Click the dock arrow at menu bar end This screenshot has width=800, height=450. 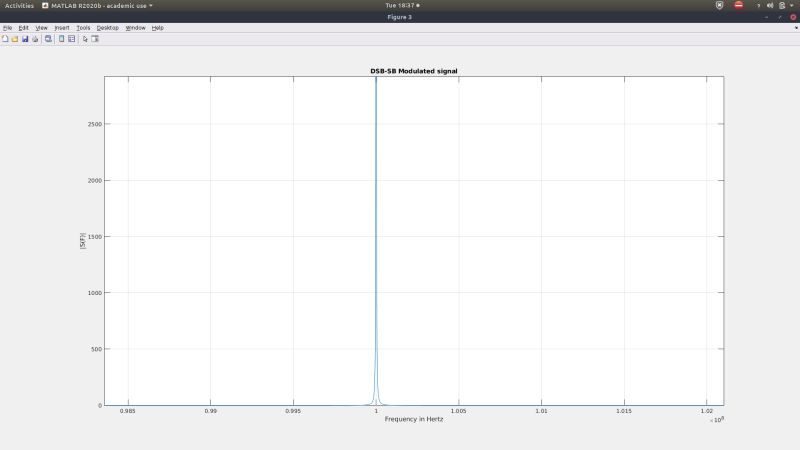click(796, 28)
